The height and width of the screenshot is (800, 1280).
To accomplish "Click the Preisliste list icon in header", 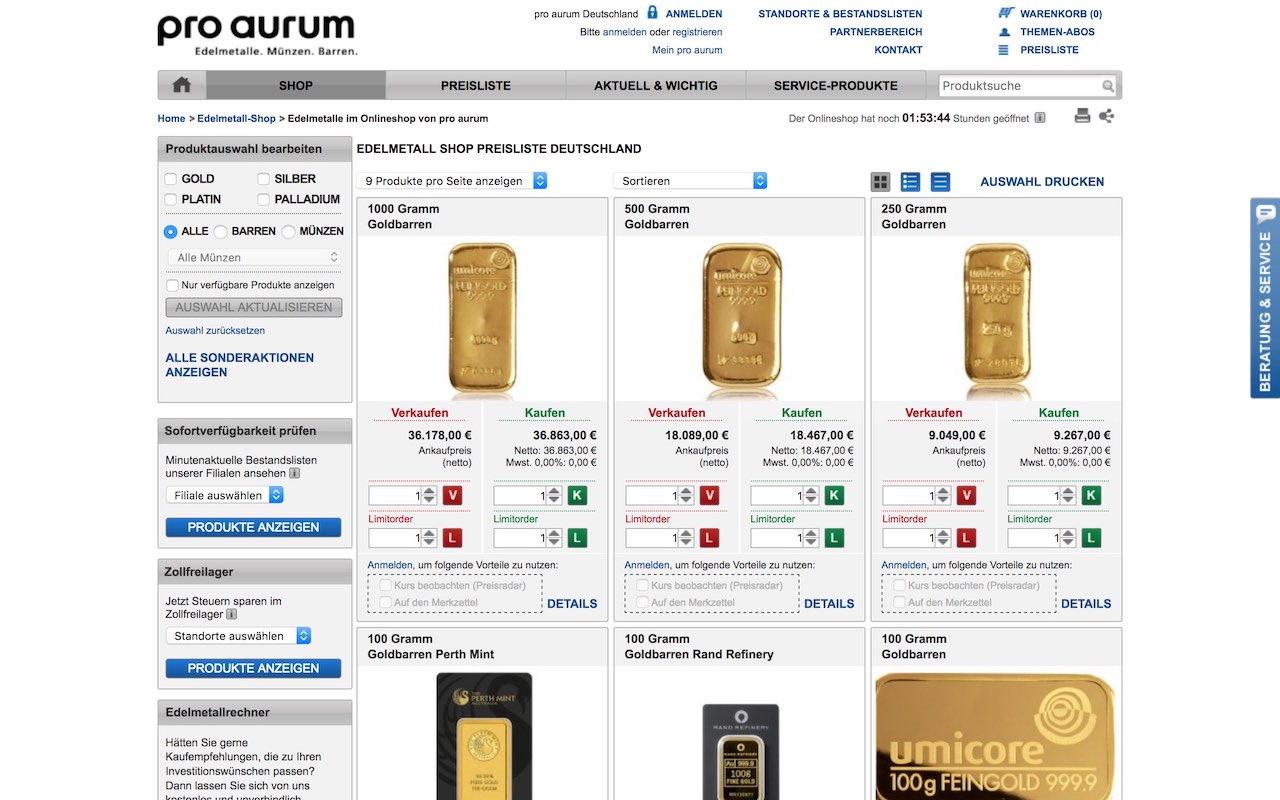I will [1004, 50].
